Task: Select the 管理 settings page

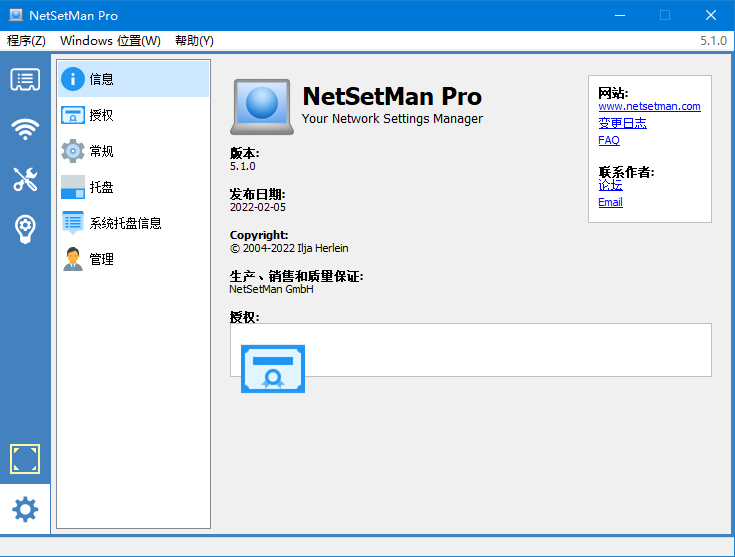Action: (134, 259)
